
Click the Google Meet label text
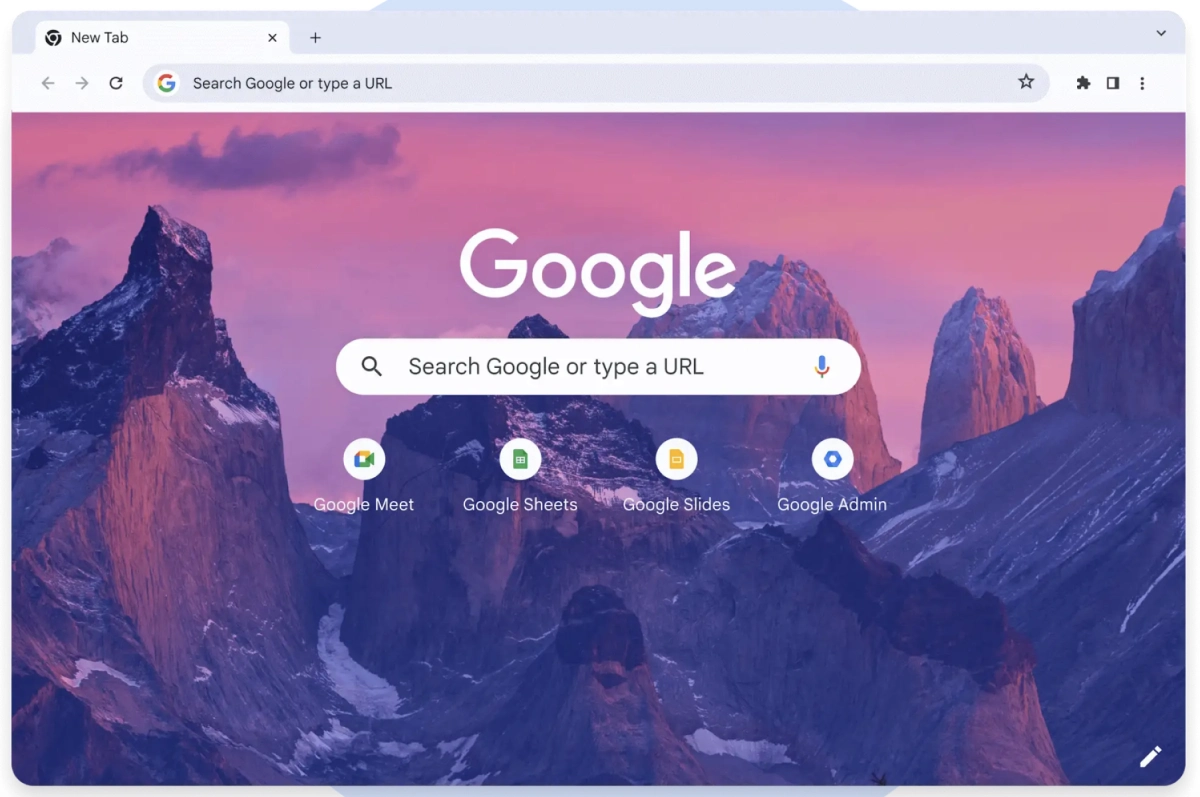[x=364, y=505]
